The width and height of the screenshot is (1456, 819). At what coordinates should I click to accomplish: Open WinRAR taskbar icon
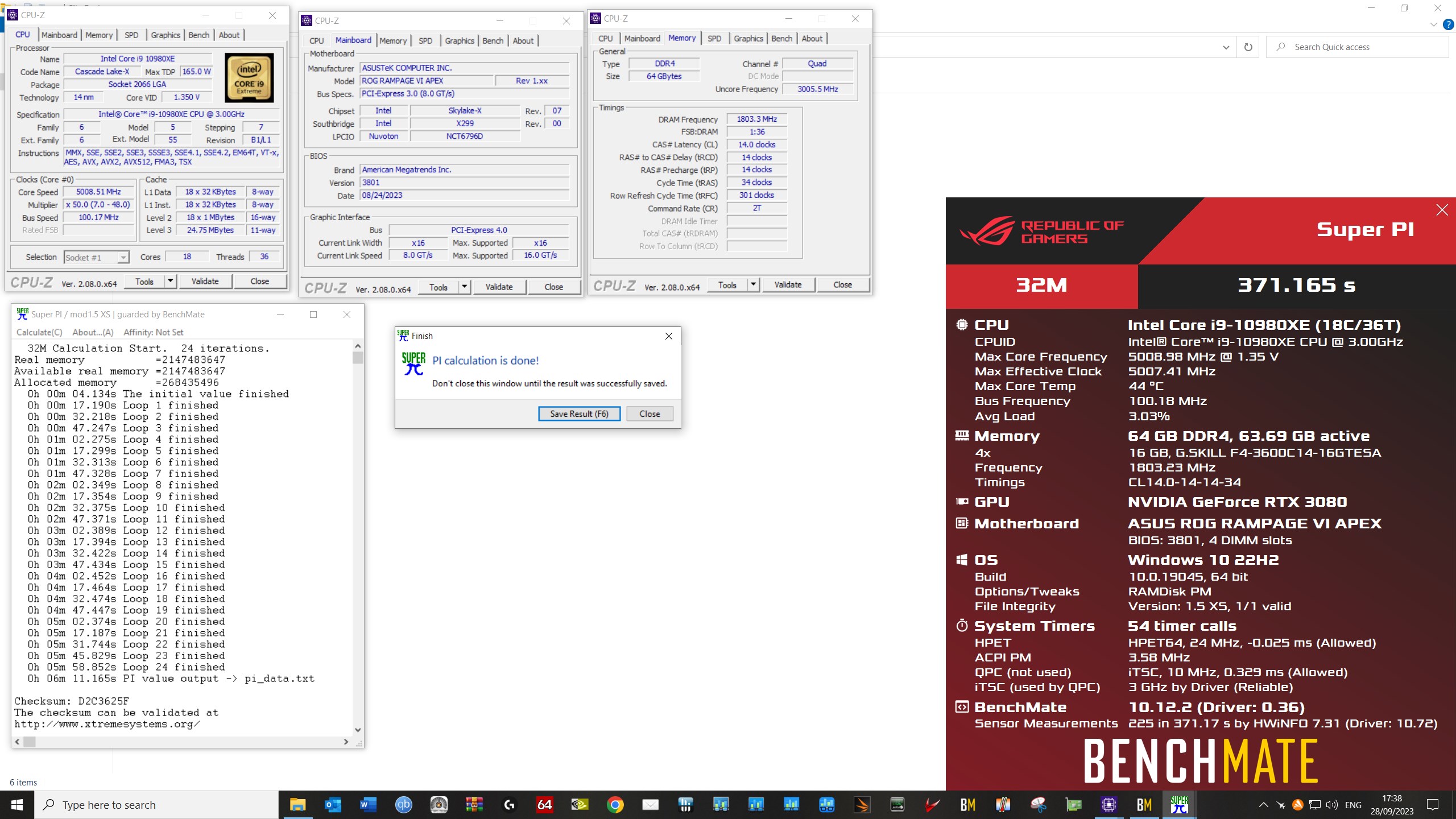pyautogui.click(x=474, y=805)
